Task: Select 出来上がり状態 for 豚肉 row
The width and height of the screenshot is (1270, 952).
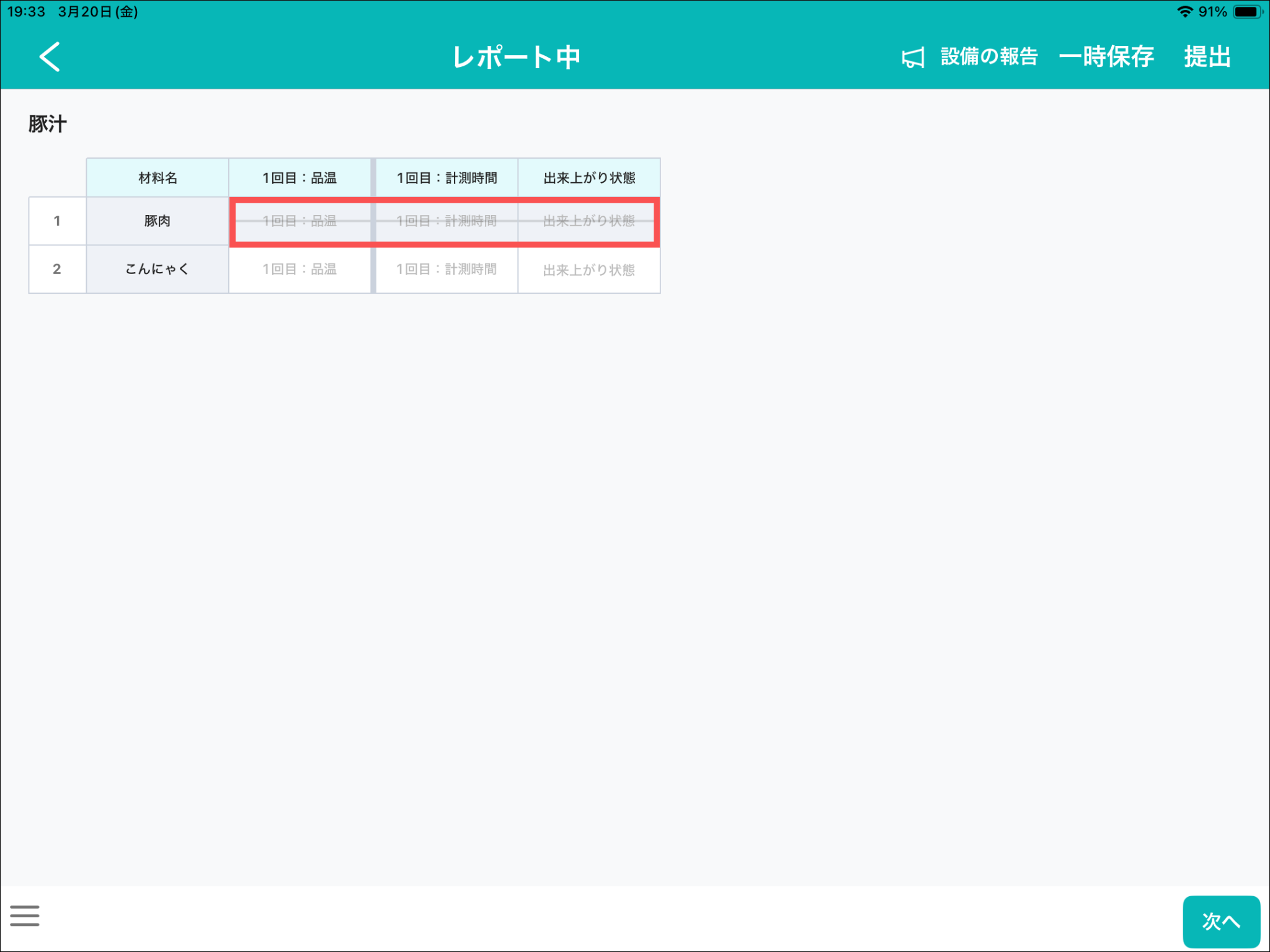Action: click(x=588, y=221)
